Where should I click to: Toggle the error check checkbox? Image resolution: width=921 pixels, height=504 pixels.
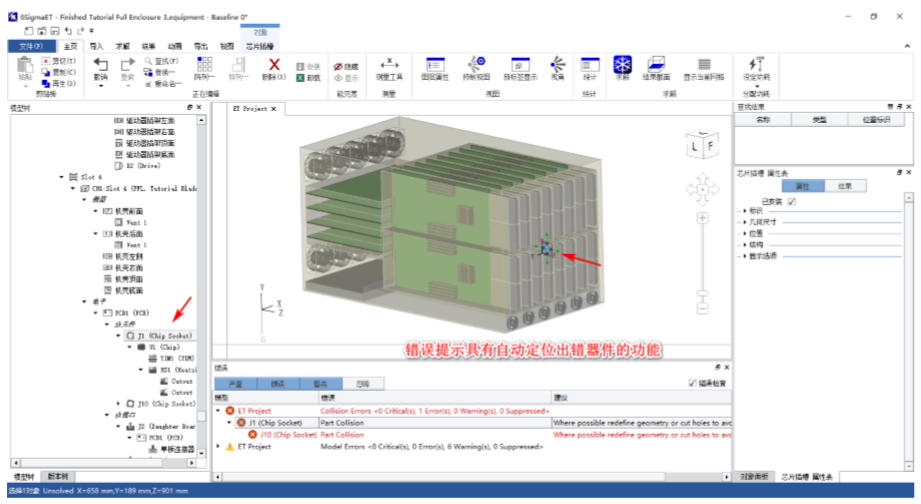[x=692, y=383]
